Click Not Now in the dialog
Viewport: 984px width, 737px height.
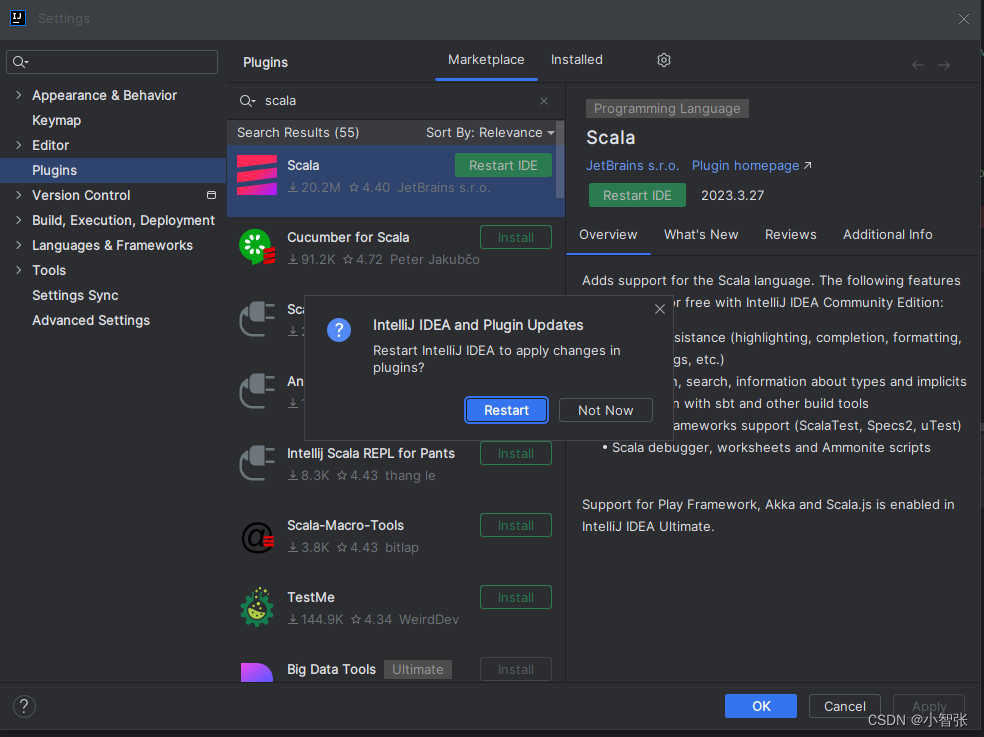tap(606, 410)
